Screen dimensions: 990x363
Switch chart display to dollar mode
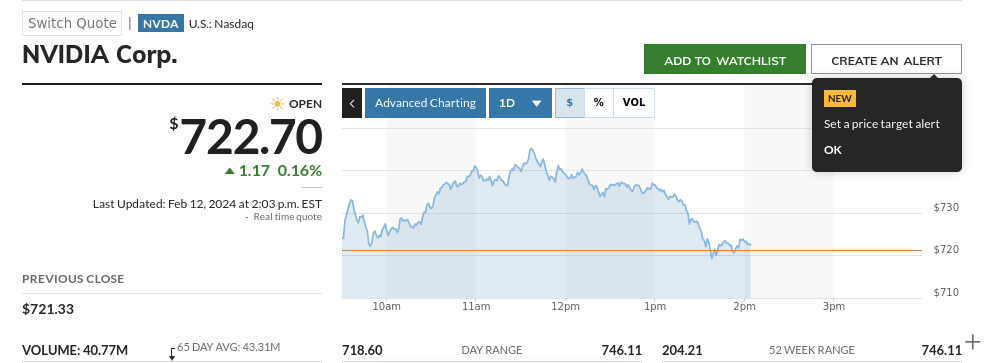[570, 102]
